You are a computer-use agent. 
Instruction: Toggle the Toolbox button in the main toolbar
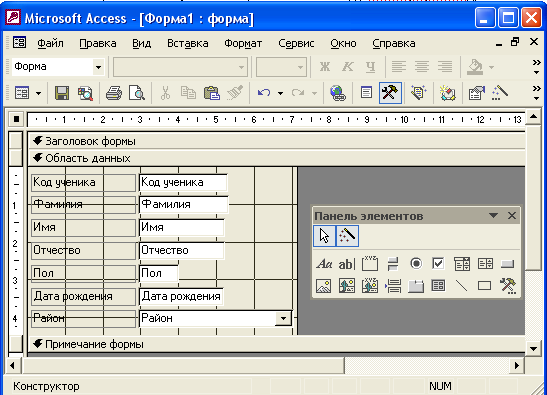[x=390, y=93]
